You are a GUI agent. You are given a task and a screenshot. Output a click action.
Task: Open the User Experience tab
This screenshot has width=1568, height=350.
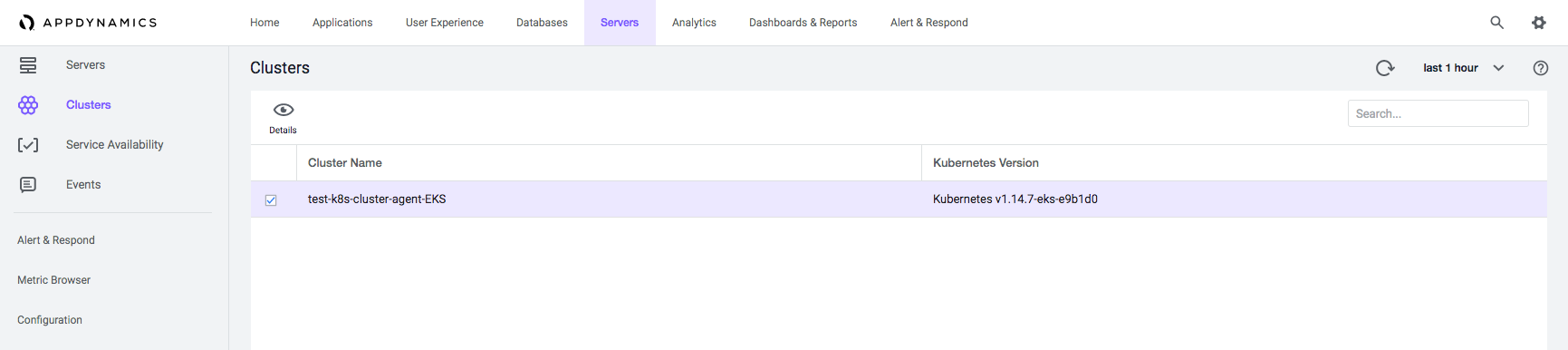click(x=445, y=23)
